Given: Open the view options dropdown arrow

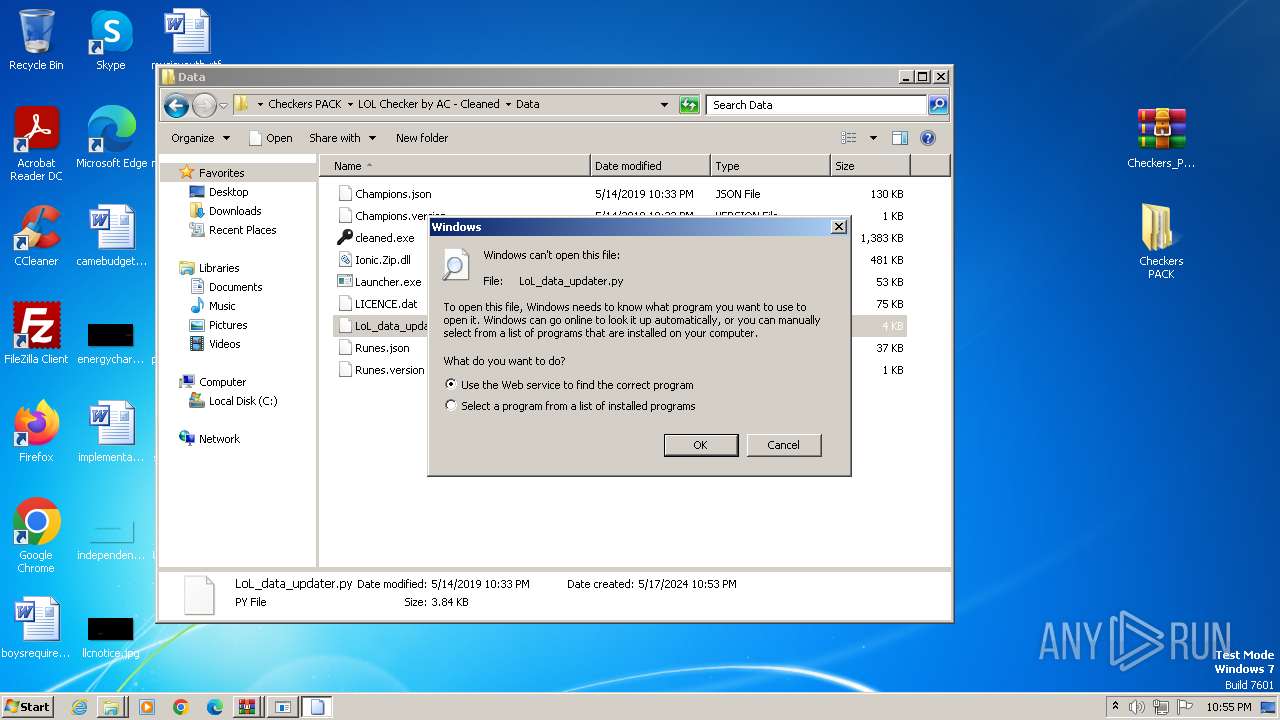Looking at the screenshot, I should 873,138.
